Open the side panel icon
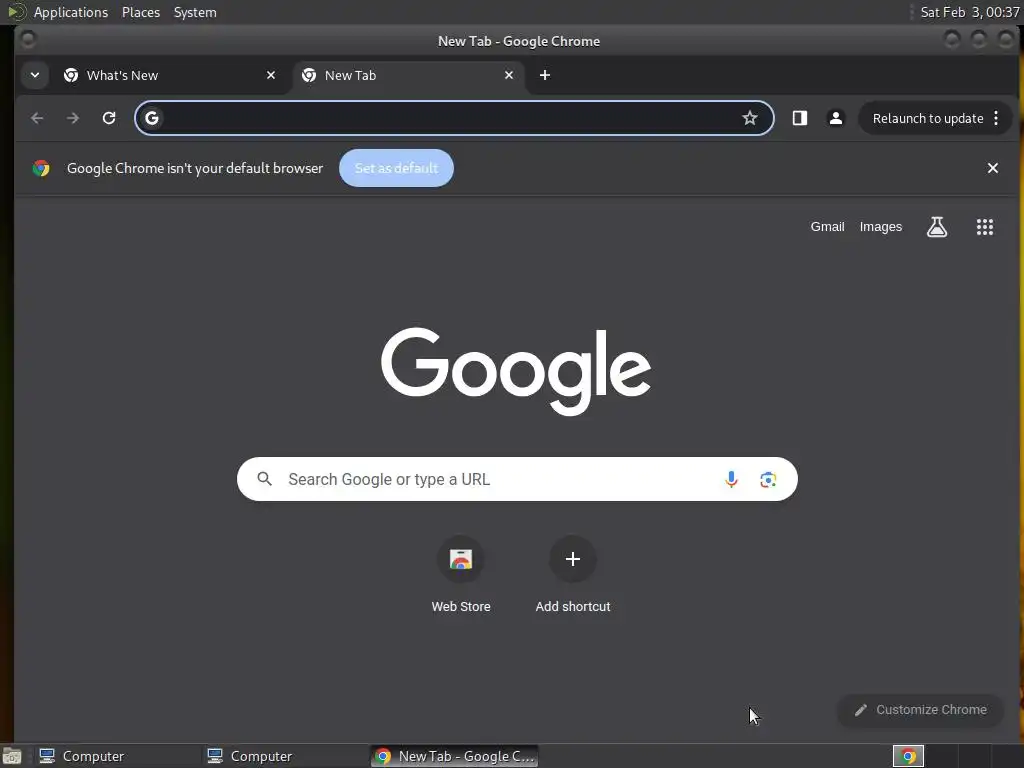Image resolution: width=1024 pixels, height=768 pixels. [800, 118]
